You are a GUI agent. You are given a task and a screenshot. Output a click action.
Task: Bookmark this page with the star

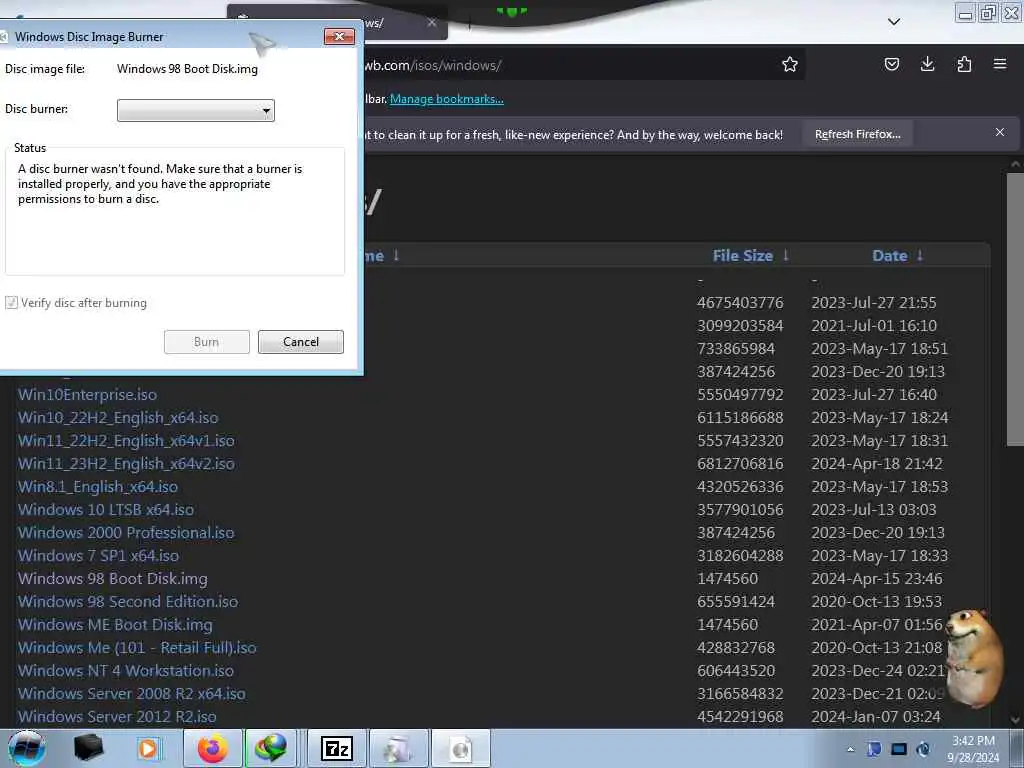click(790, 65)
